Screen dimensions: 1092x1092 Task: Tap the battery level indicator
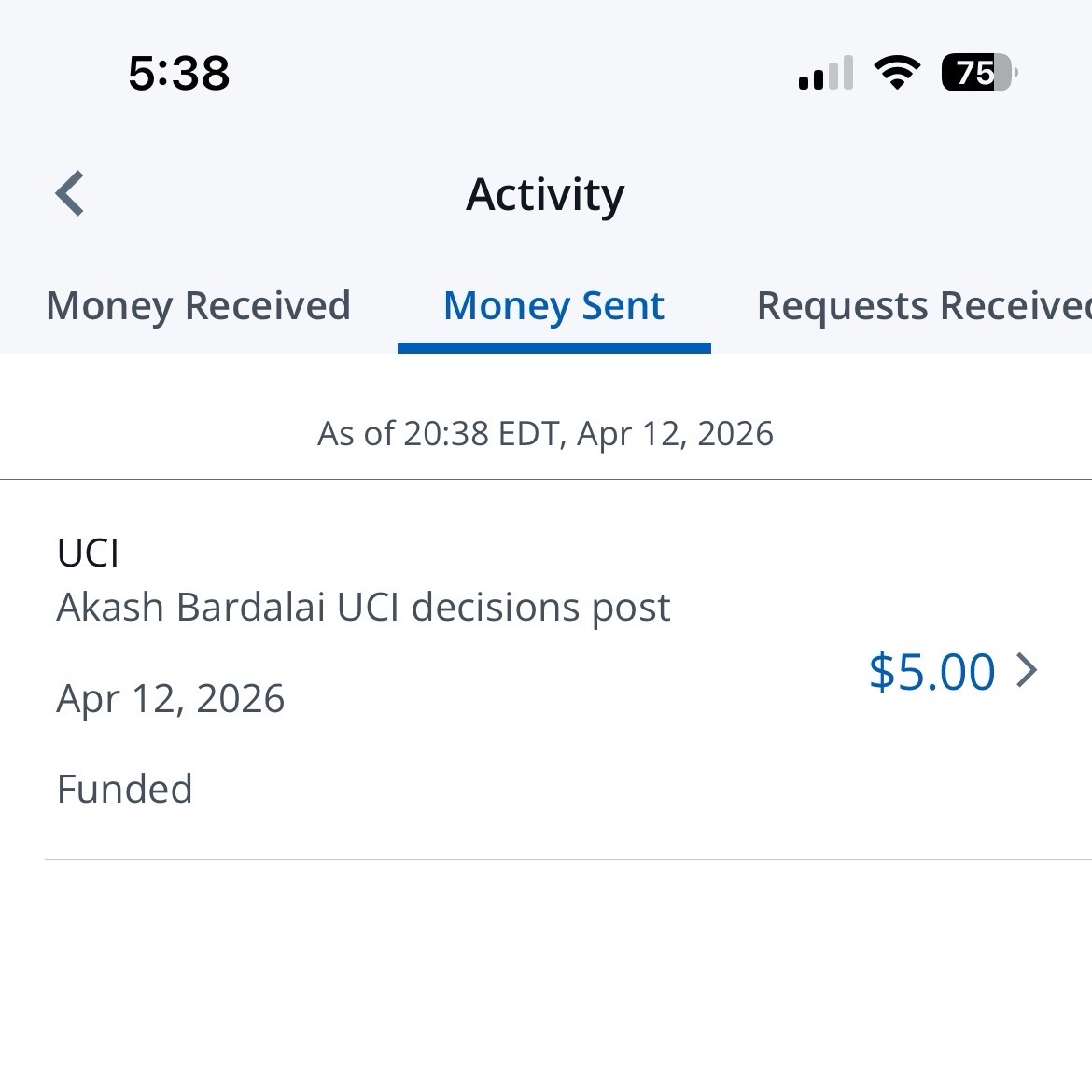[x=979, y=72]
